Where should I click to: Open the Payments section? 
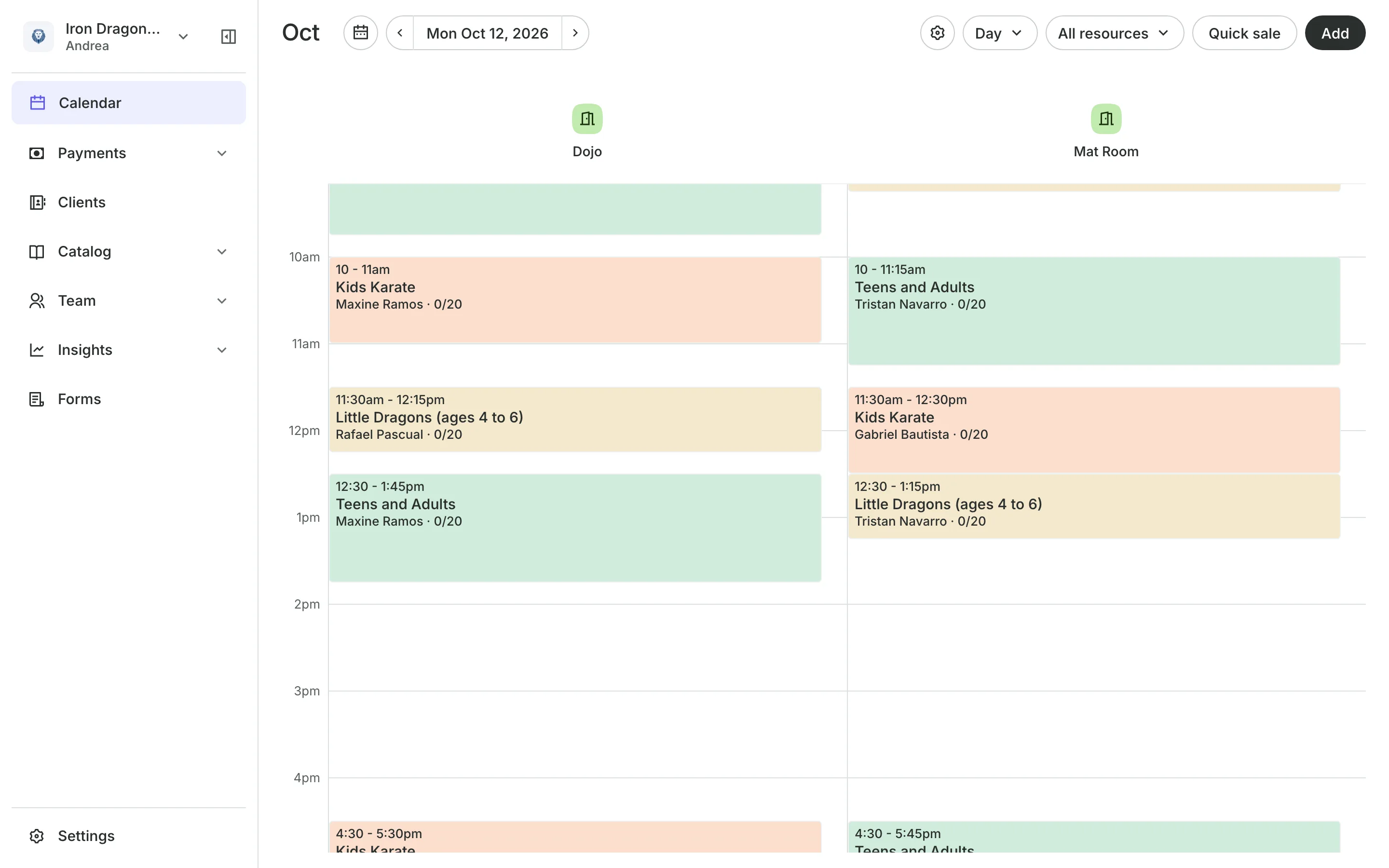129,153
